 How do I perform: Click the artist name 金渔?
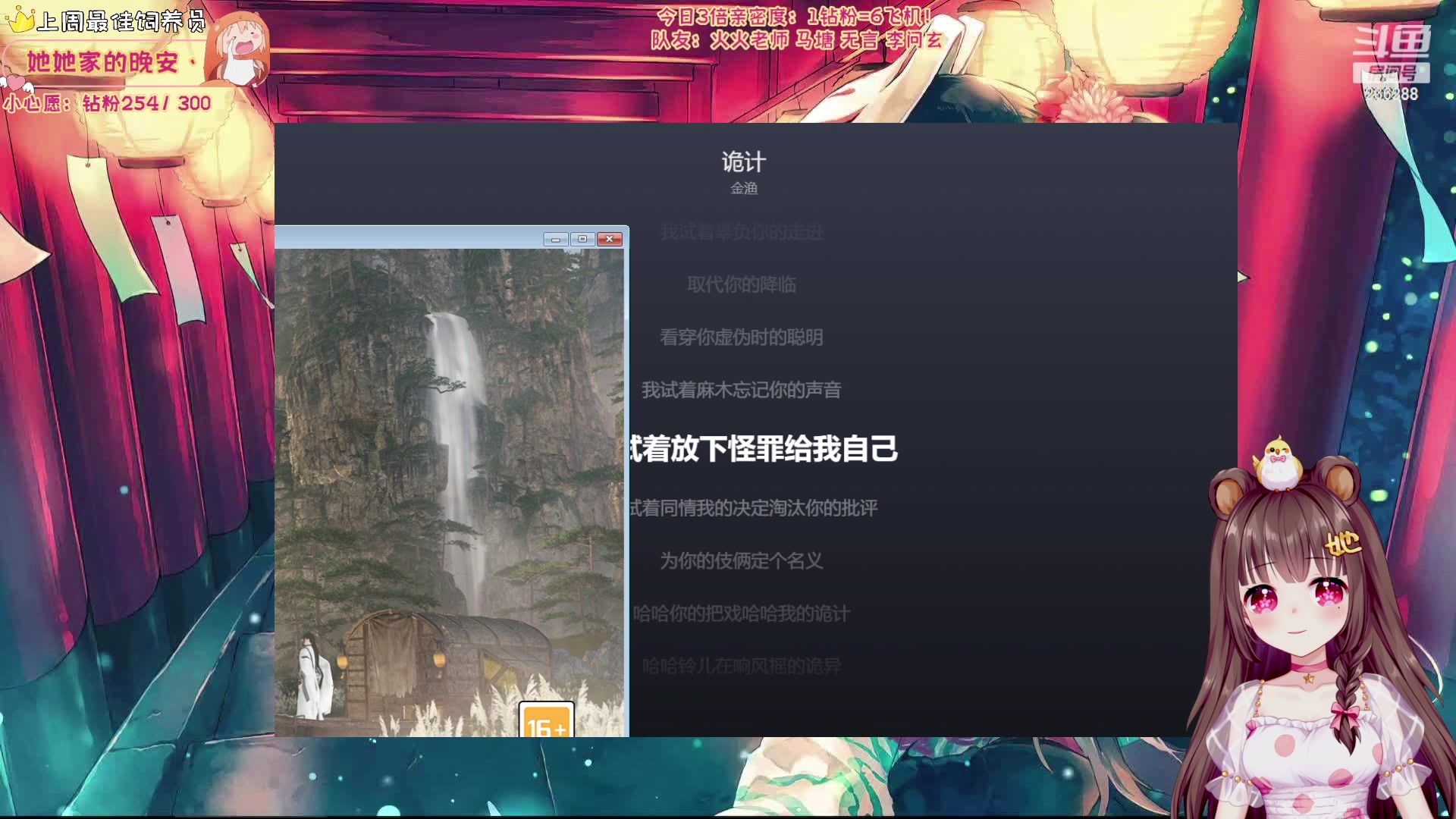tap(744, 188)
